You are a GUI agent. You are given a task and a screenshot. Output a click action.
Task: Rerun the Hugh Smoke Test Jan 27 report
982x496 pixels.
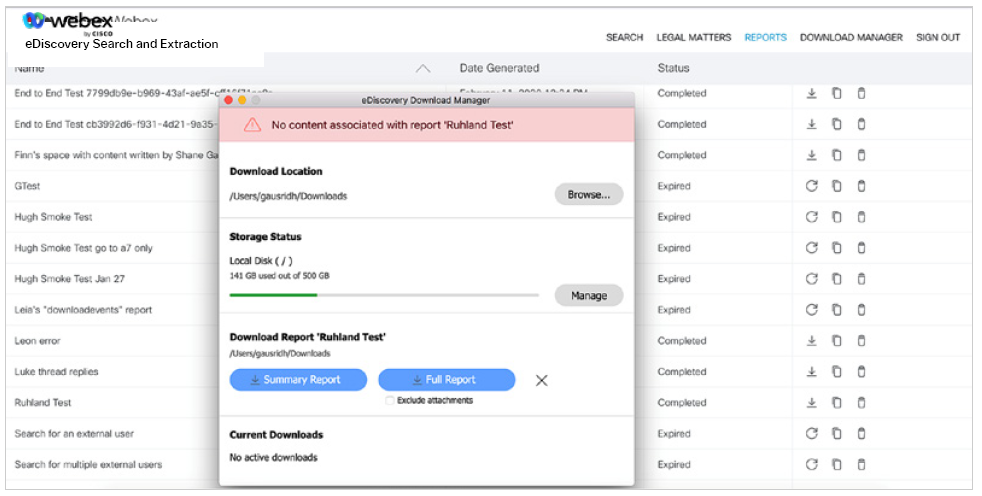coord(812,279)
